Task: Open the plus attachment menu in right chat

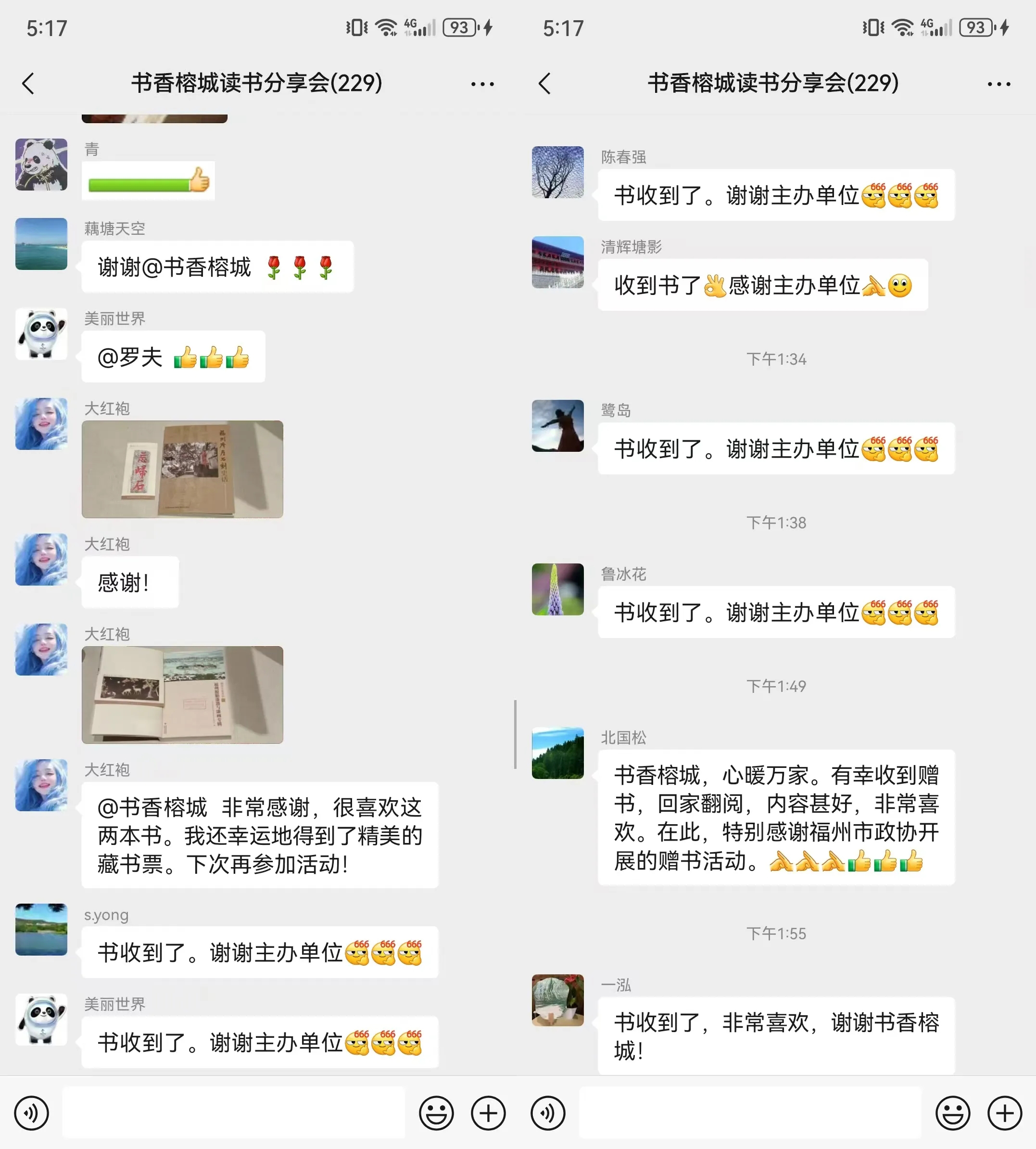Action: pyautogui.click(x=1004, y=1112)
